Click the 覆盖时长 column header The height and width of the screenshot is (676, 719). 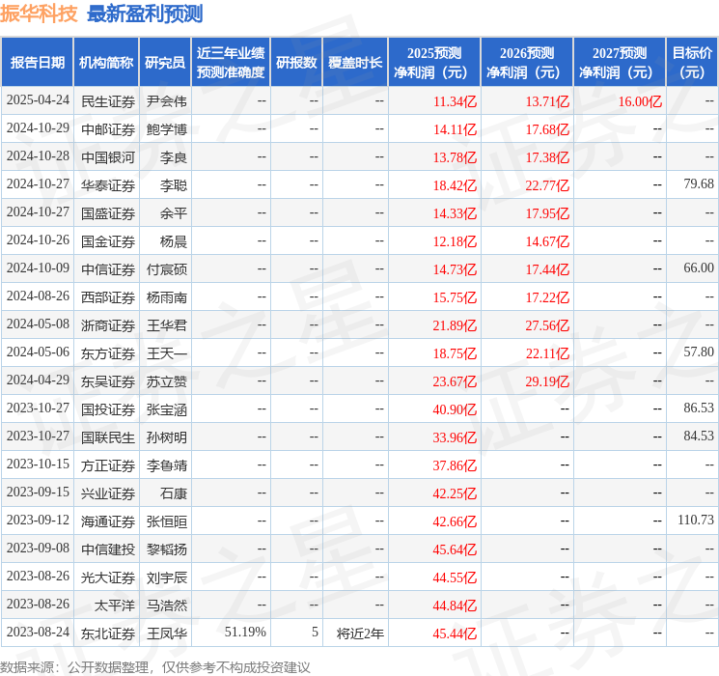(x=355, y=63)
